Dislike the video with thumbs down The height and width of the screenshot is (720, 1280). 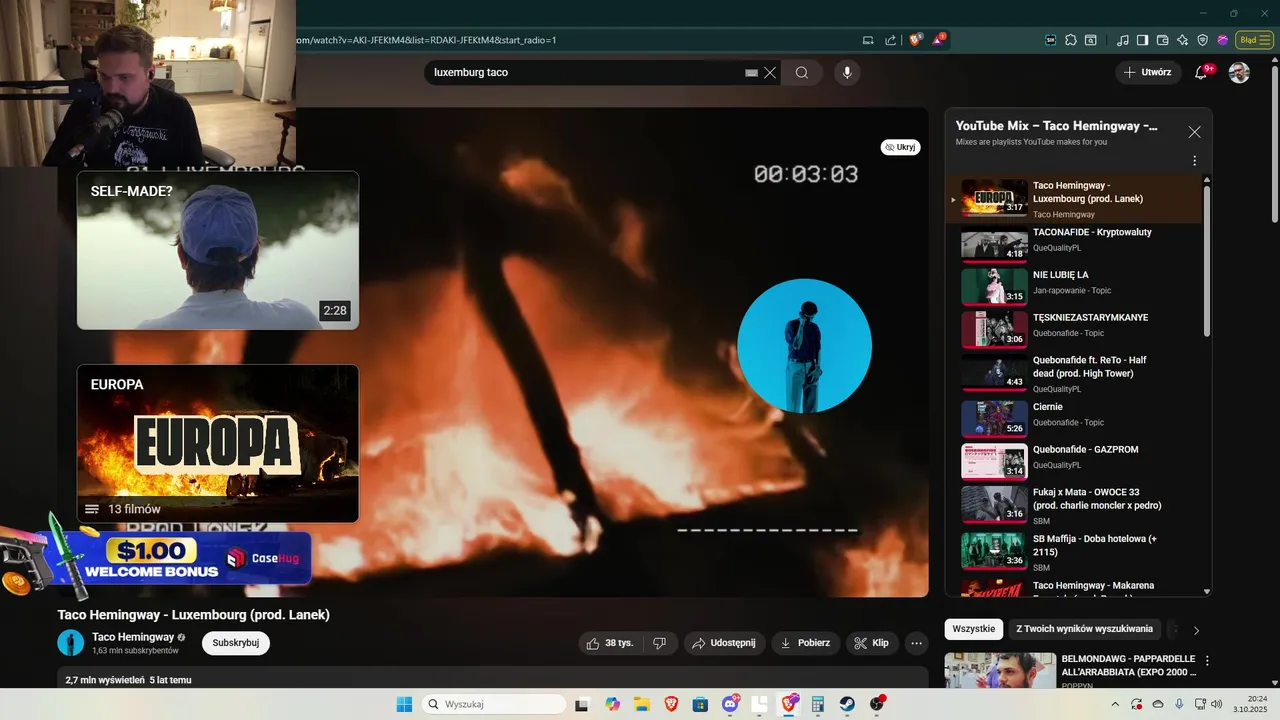tap(660, 643)
